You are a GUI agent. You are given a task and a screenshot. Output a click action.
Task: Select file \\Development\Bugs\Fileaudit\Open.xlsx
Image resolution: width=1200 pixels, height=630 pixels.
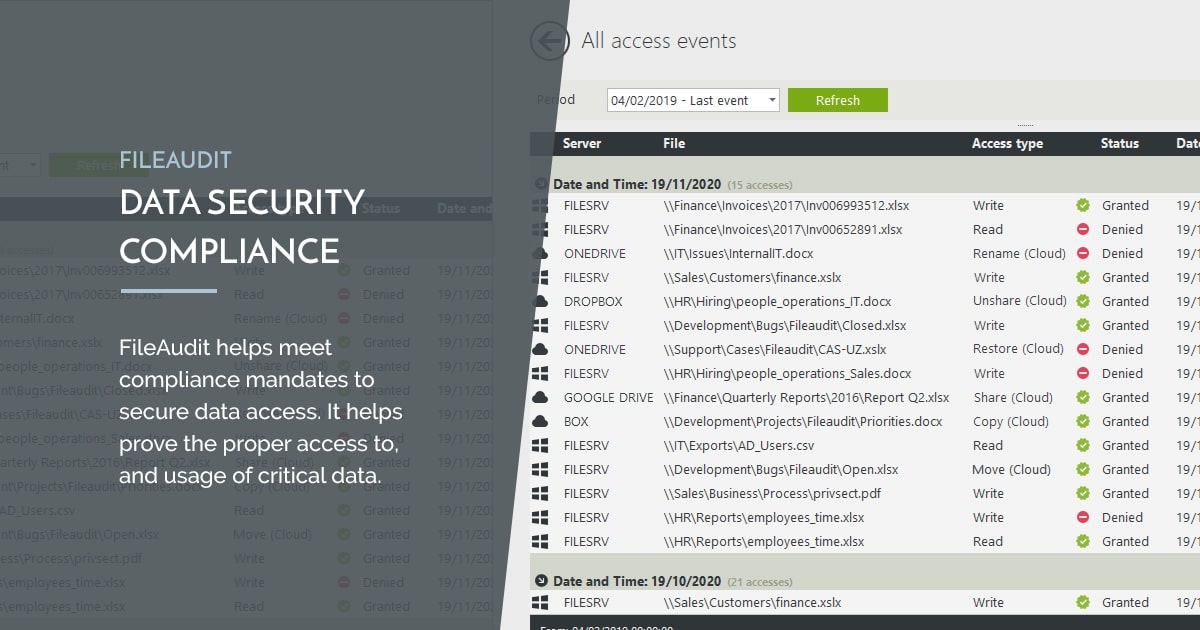(781, 470)
